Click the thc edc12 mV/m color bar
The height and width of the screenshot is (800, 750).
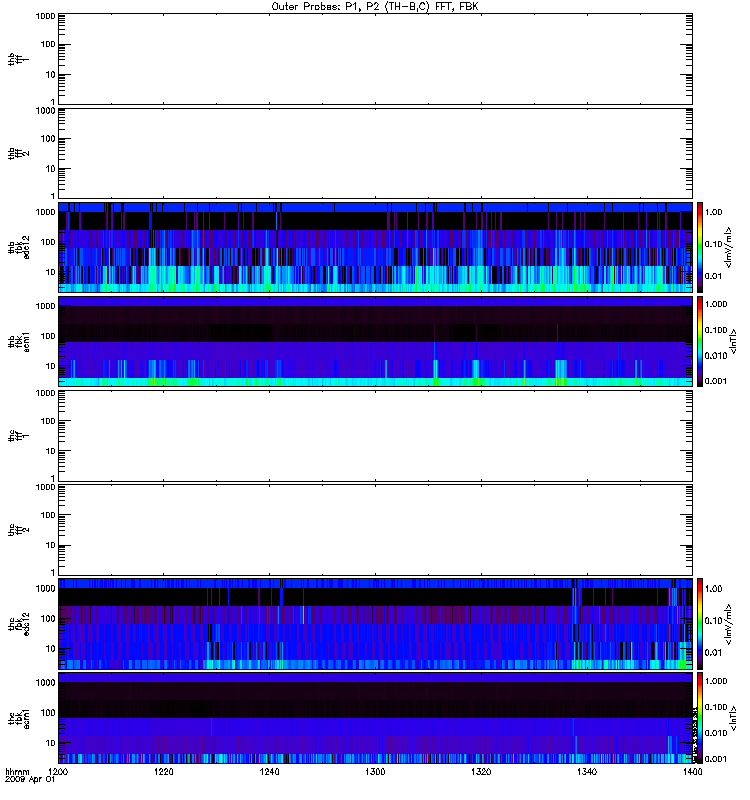click(700, 623)
